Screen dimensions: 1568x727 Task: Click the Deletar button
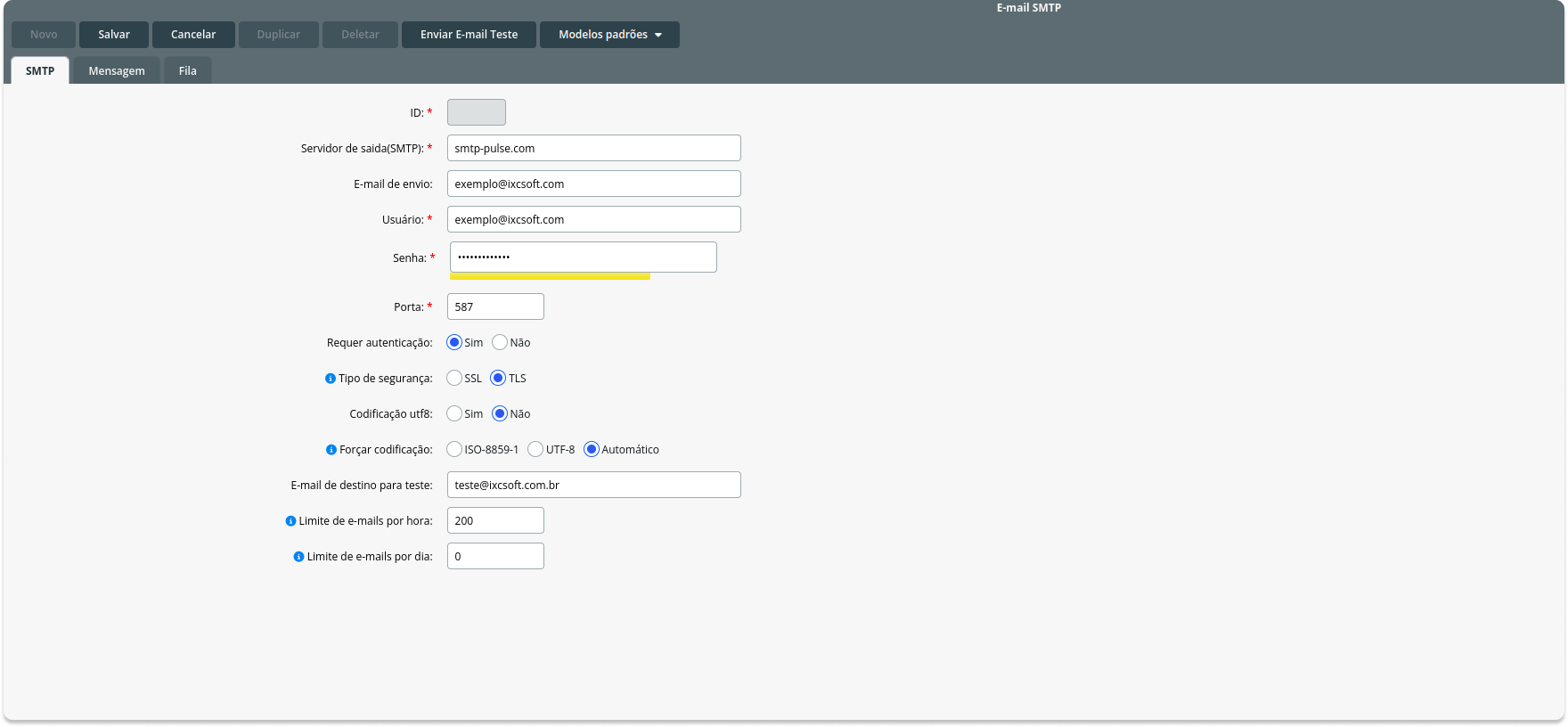[x=360, y=35]
